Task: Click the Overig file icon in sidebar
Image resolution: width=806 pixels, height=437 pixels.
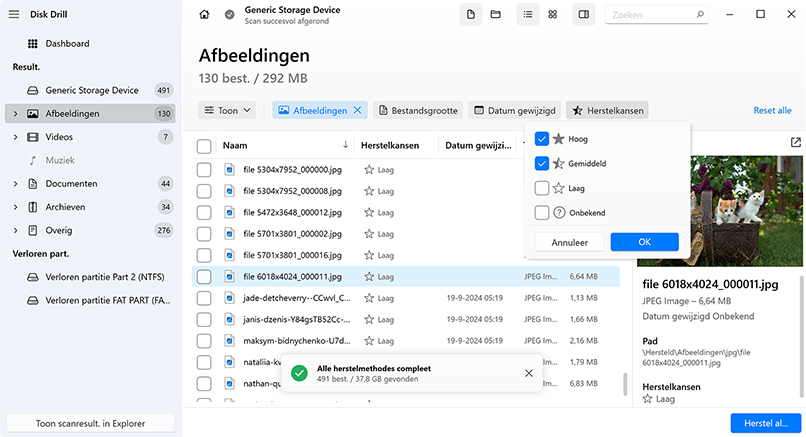Action: pos(32,230)
